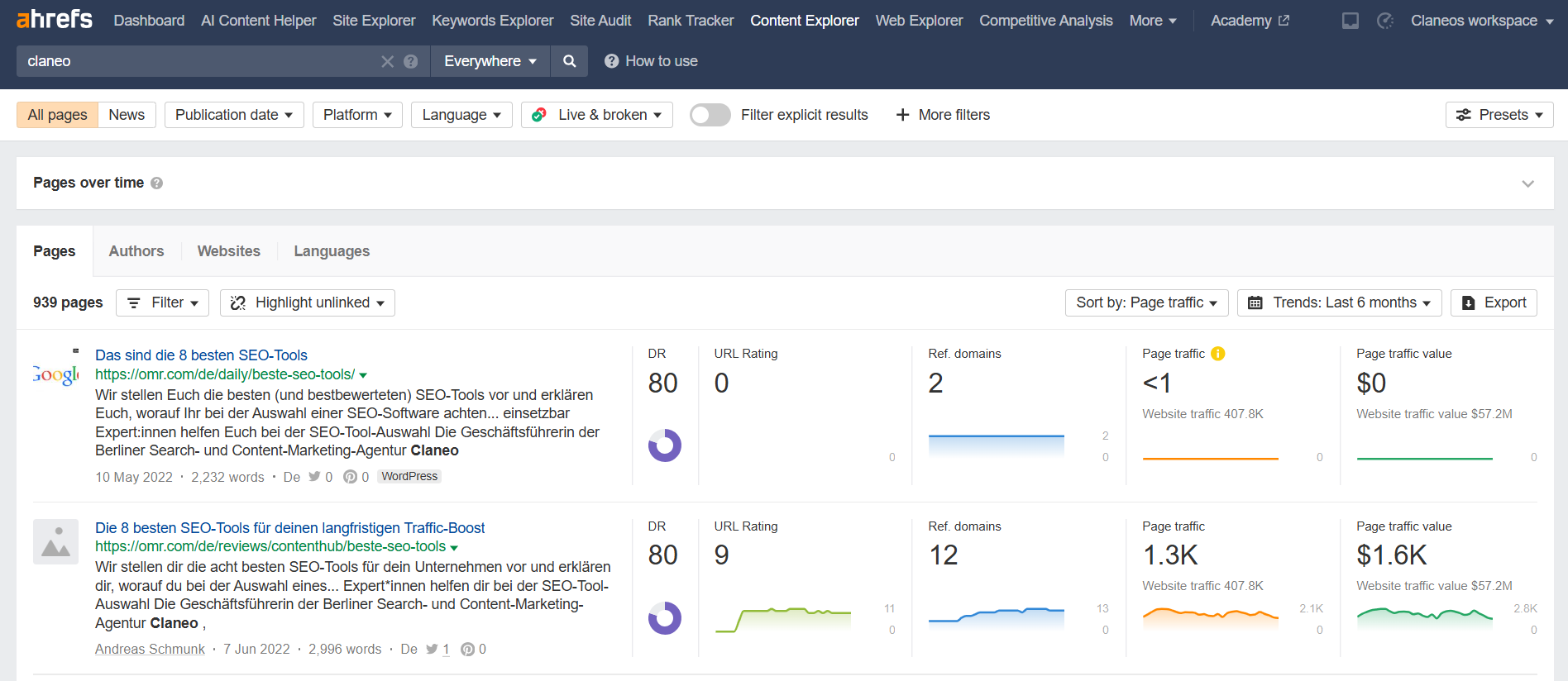This screenshot has width=1568, height=681.
Task: Expand first result URL dropdown arrow
Action: (363, 375)
